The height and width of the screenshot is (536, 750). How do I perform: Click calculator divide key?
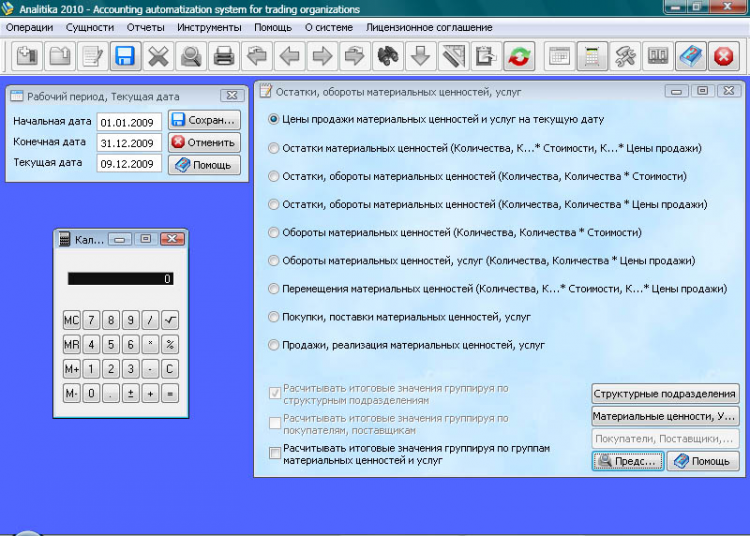tap(150, 320)
